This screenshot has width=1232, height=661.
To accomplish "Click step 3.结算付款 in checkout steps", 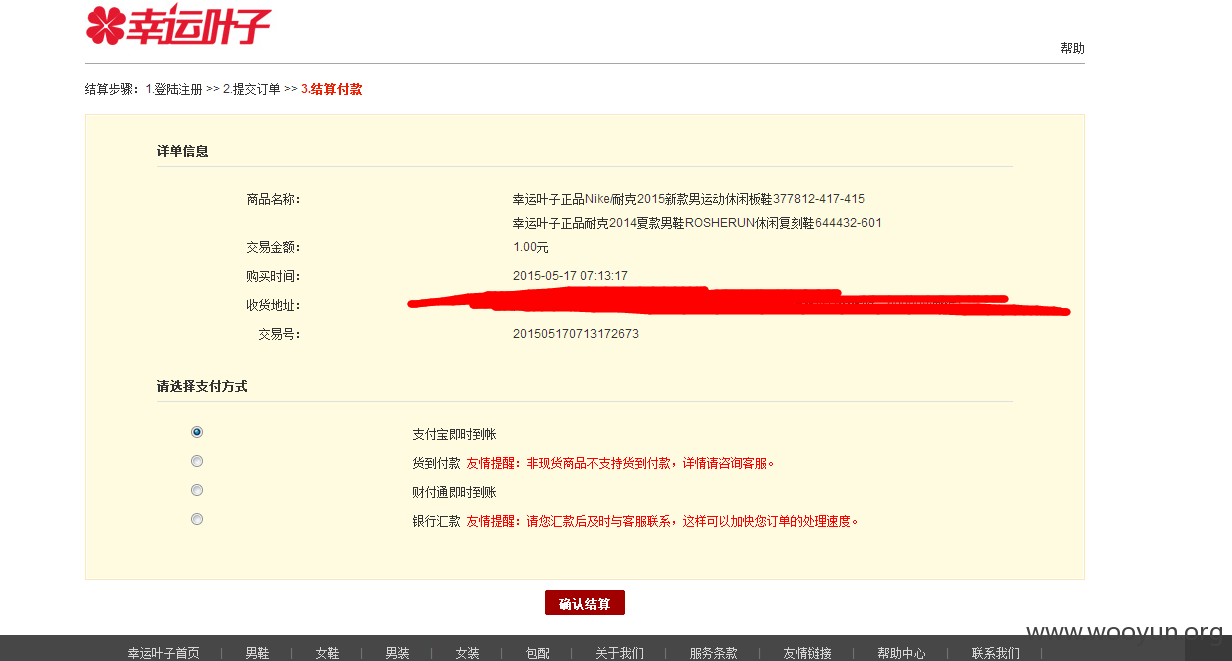I will tap(331, 89).
